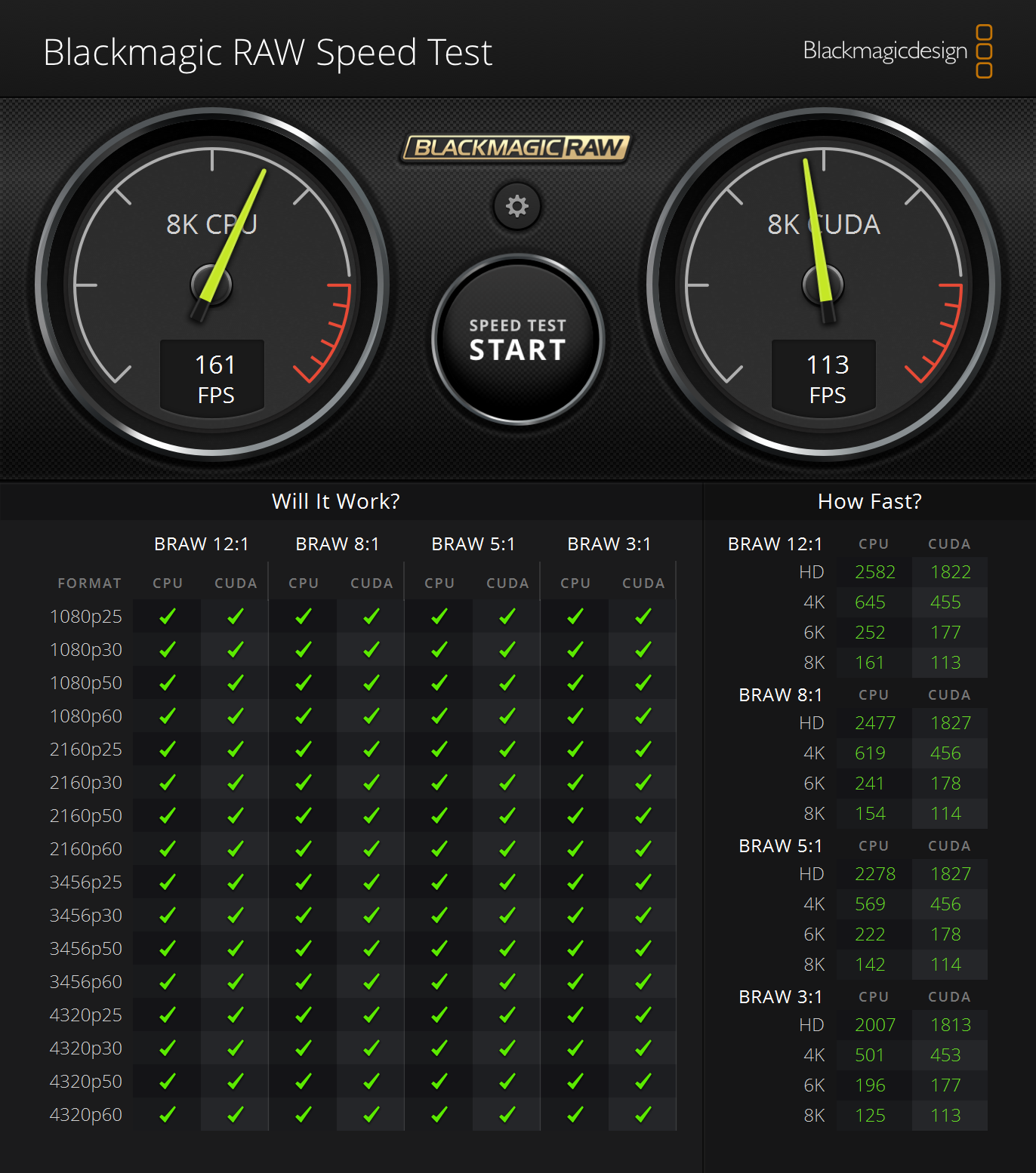This screenshot has height=1173, width=1036.
Task: Click BRAW 3:1 HD CPU value 2007
Action: click(x=875, y=1025)
